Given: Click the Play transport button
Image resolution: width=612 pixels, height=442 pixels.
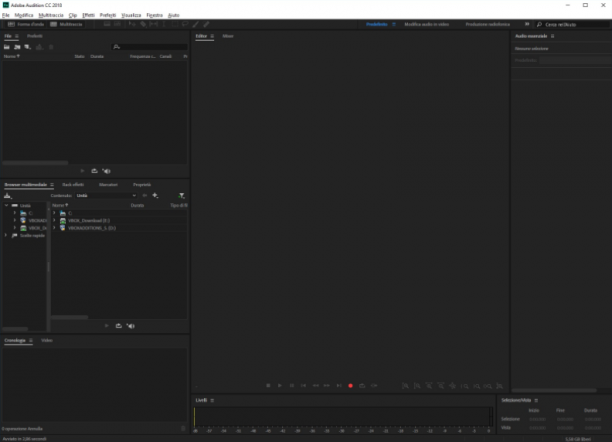Looking at the screenshot, I should coord(280,386).
